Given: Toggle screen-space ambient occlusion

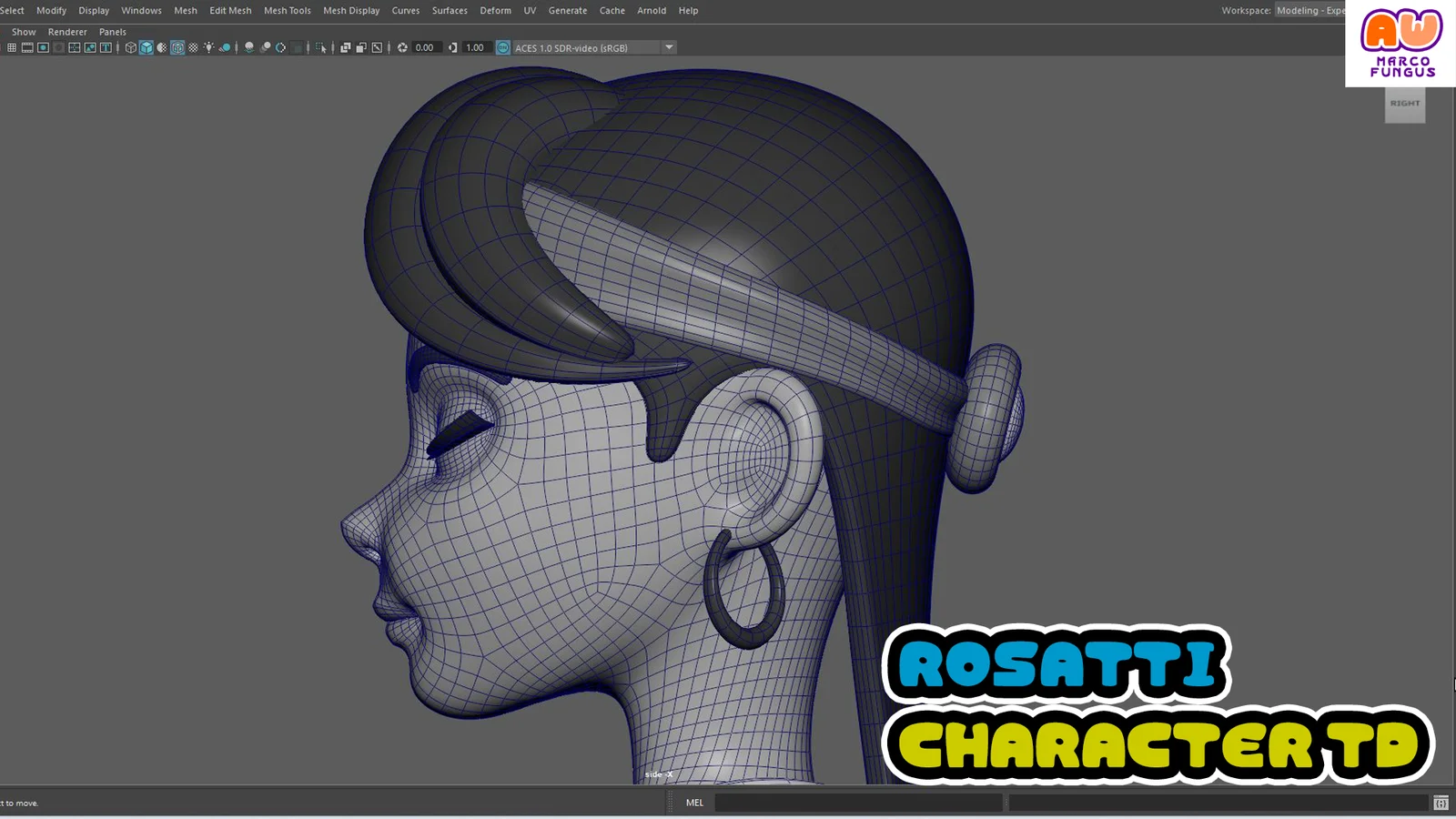Looking at the screenshot, I should click(x=267, y=47).
